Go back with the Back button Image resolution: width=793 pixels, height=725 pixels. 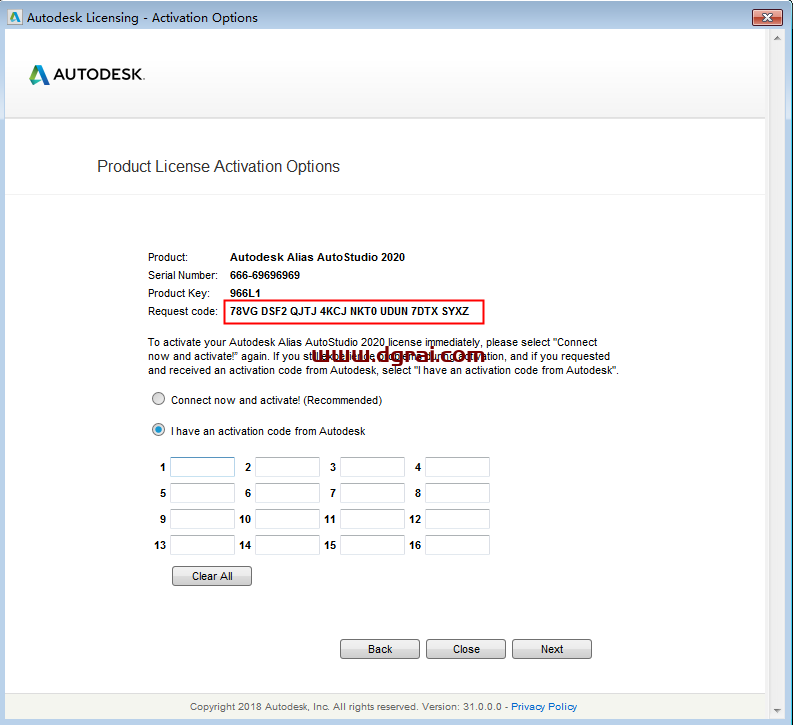pyautogui.click(x=380, y=649)
